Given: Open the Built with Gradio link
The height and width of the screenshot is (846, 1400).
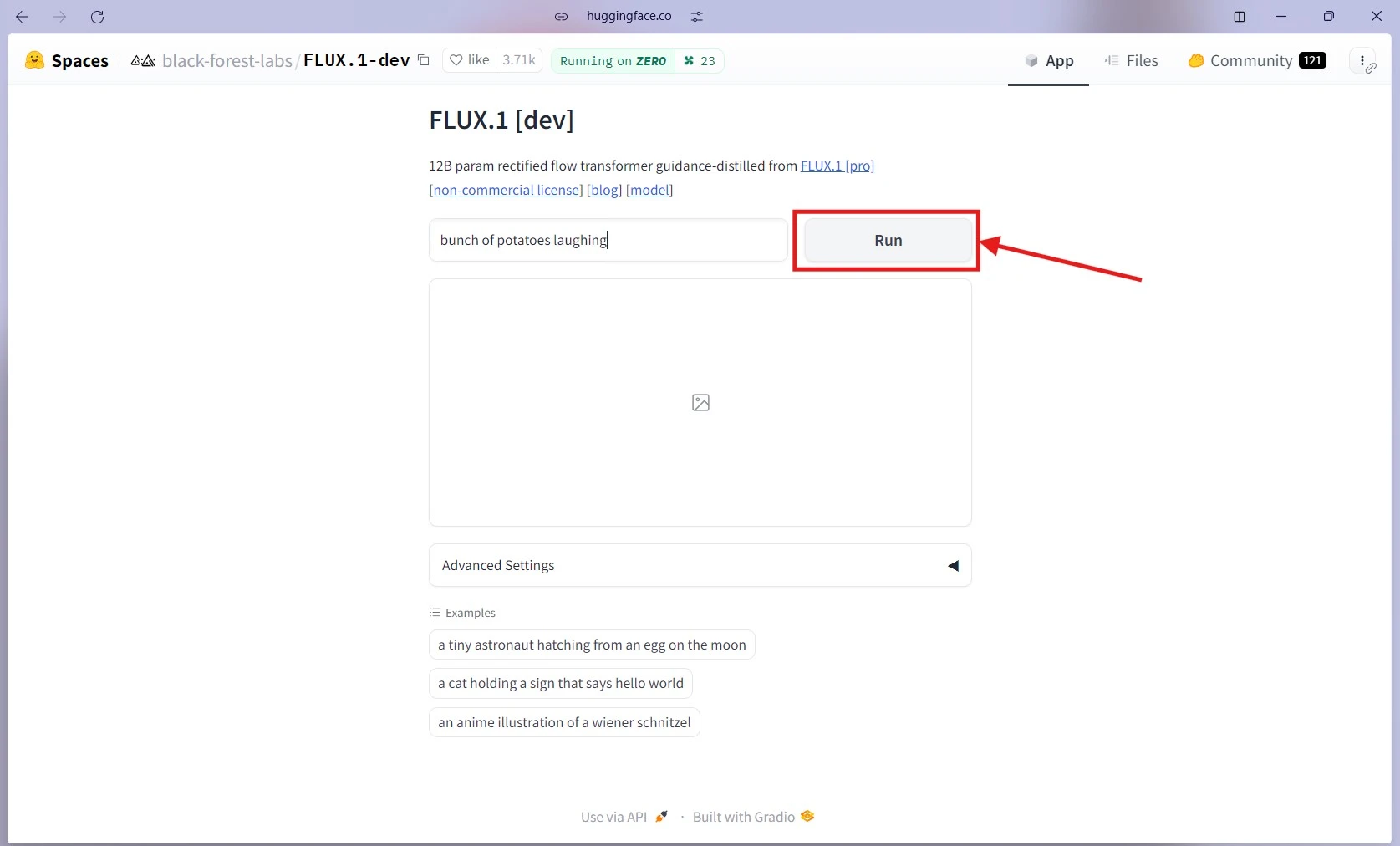Looking at the screenshot, I should (753, 817).
